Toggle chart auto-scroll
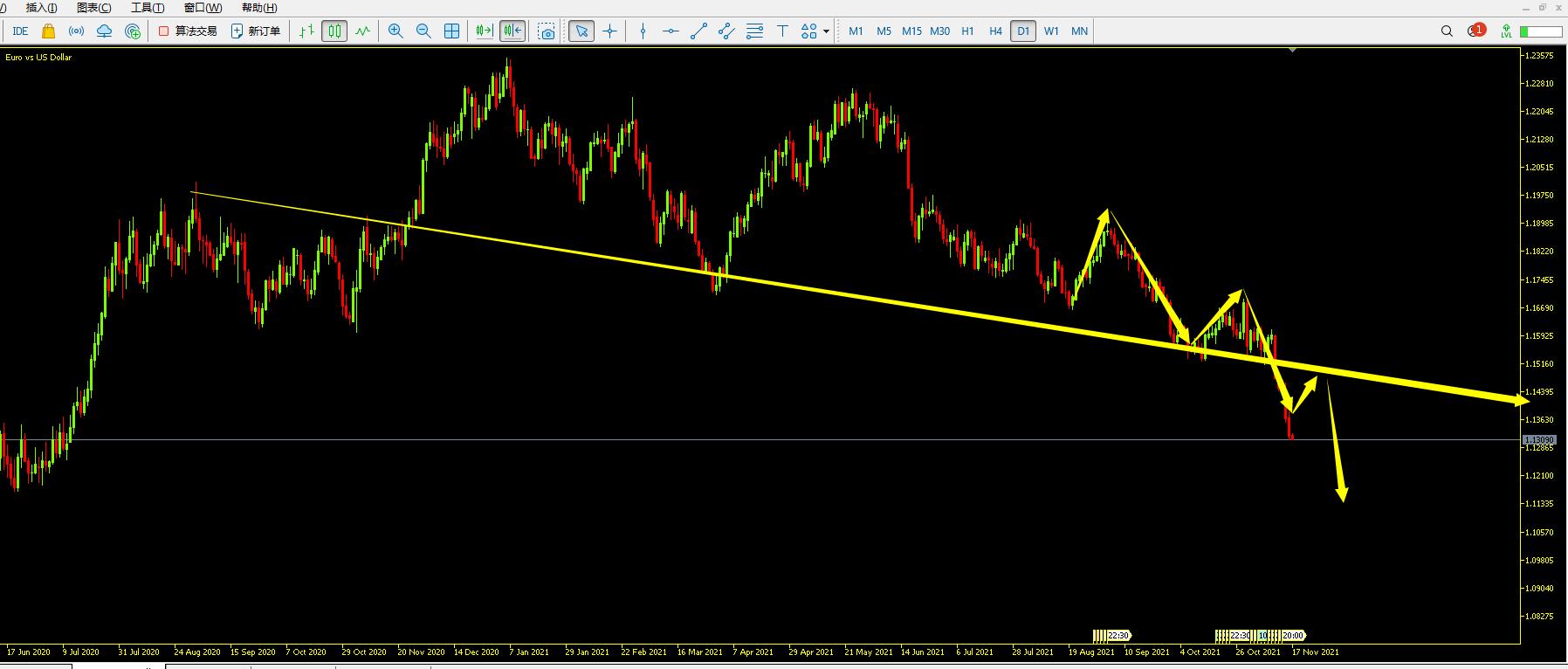1568x669 pixels. coord(485,31)
